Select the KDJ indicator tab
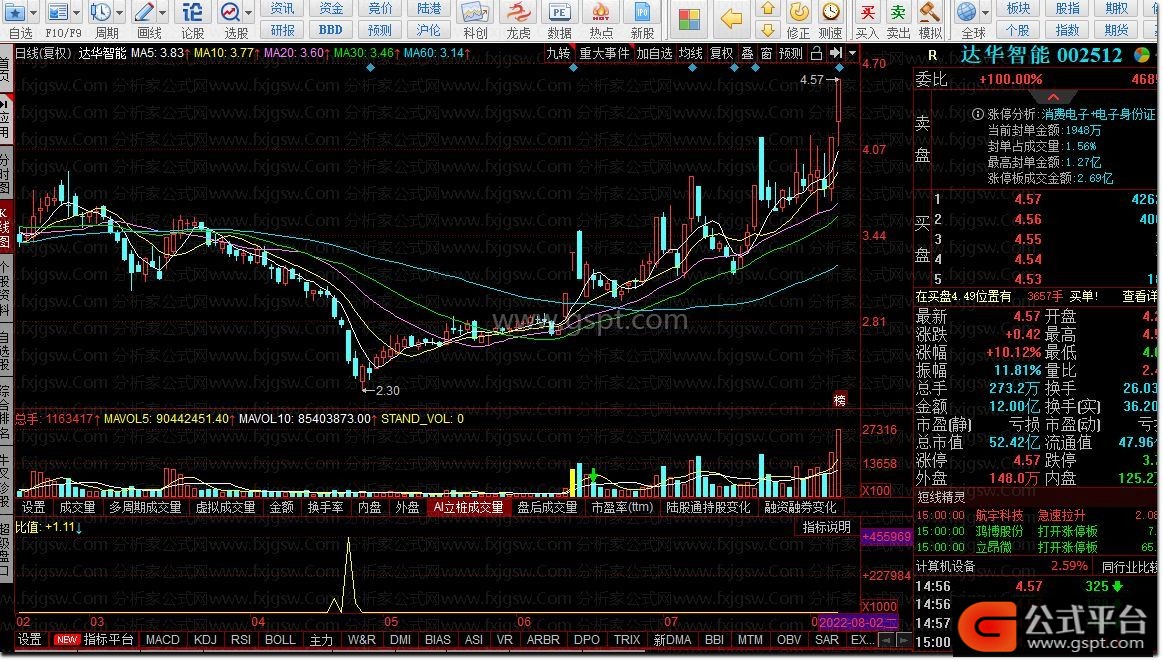 pyautogui.click(x=205, y=640)
